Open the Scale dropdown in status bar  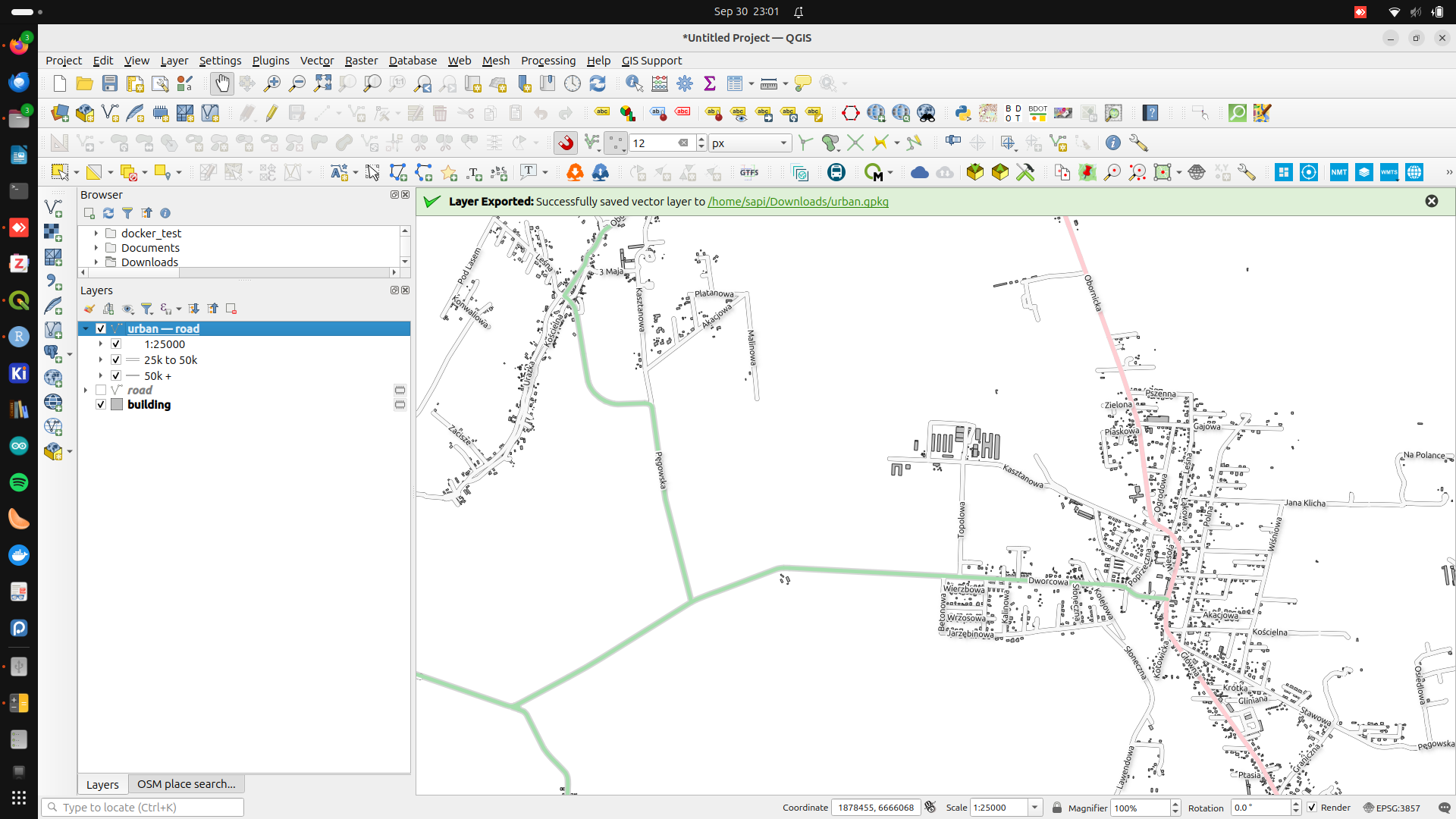click(1034, 808)
